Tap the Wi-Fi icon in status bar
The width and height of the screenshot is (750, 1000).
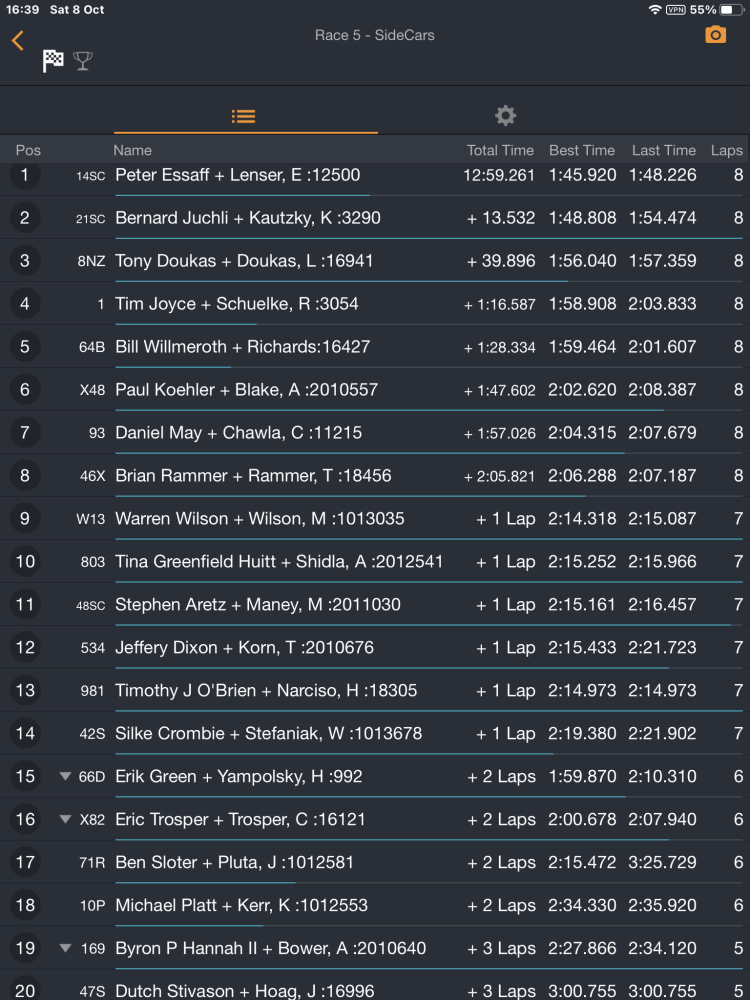pyautogui.click(x=654, y=10)
